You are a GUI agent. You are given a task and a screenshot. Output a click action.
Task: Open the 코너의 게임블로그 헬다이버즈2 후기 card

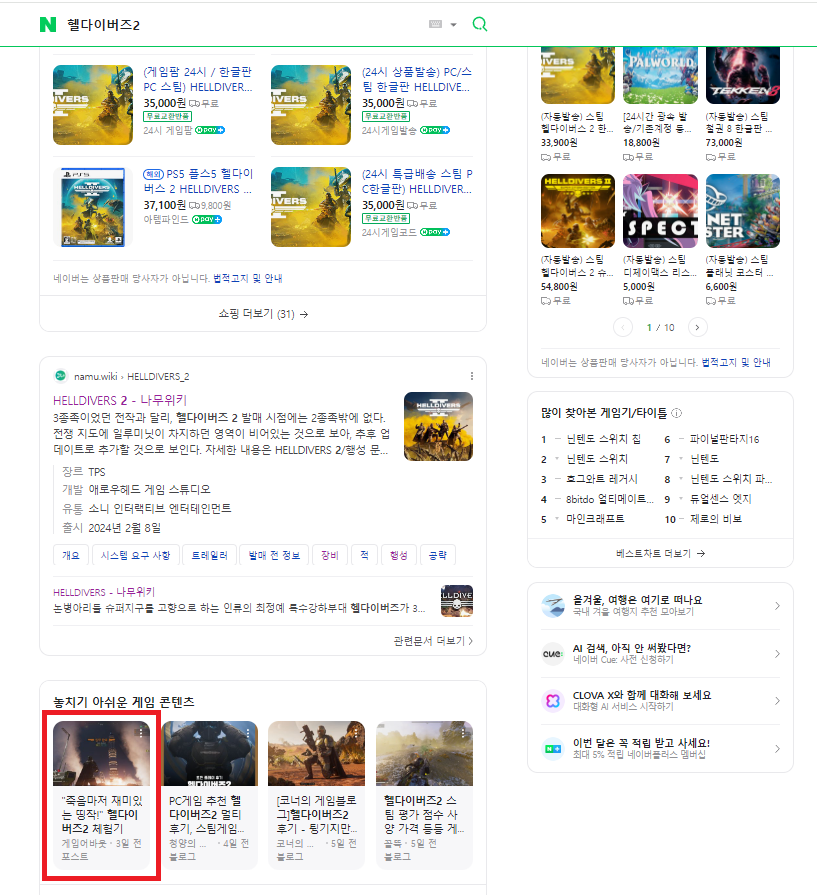coord(316,795)
